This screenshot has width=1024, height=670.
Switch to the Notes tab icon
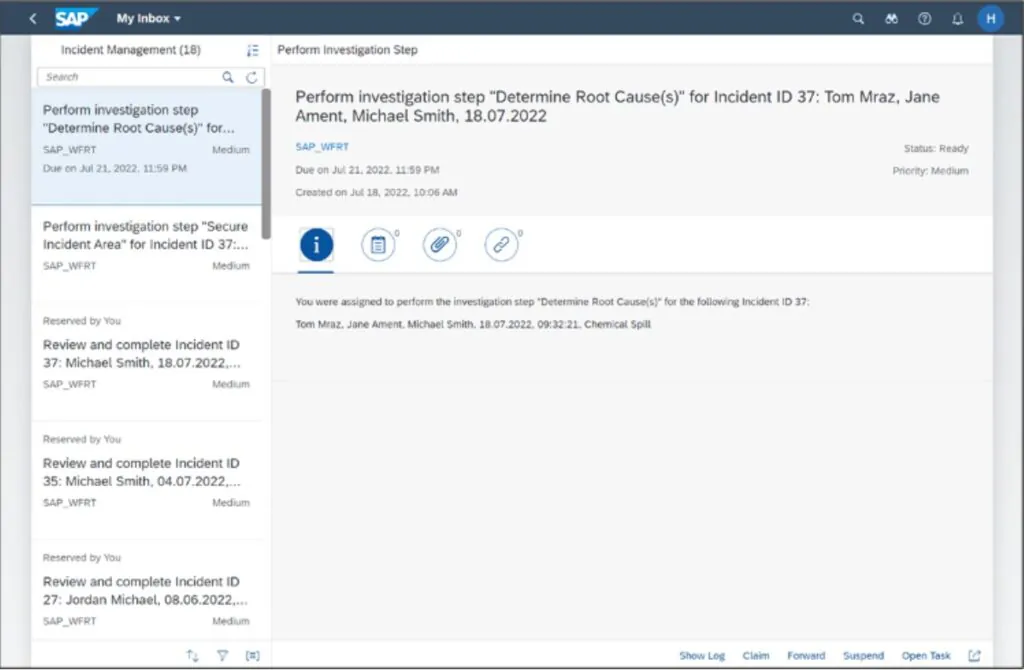(378, 245)
